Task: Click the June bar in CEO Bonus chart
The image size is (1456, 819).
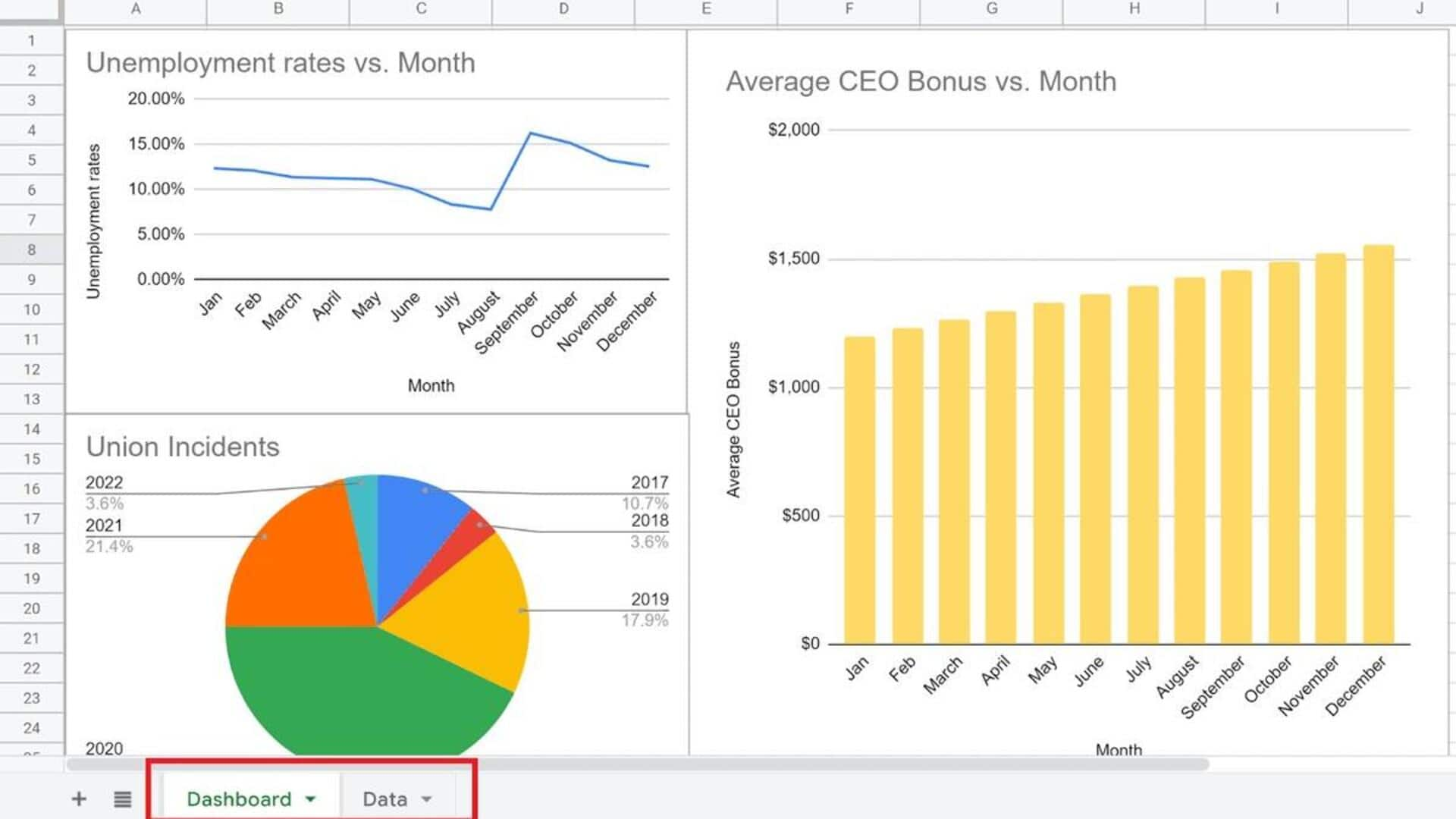Action: 1095,469
